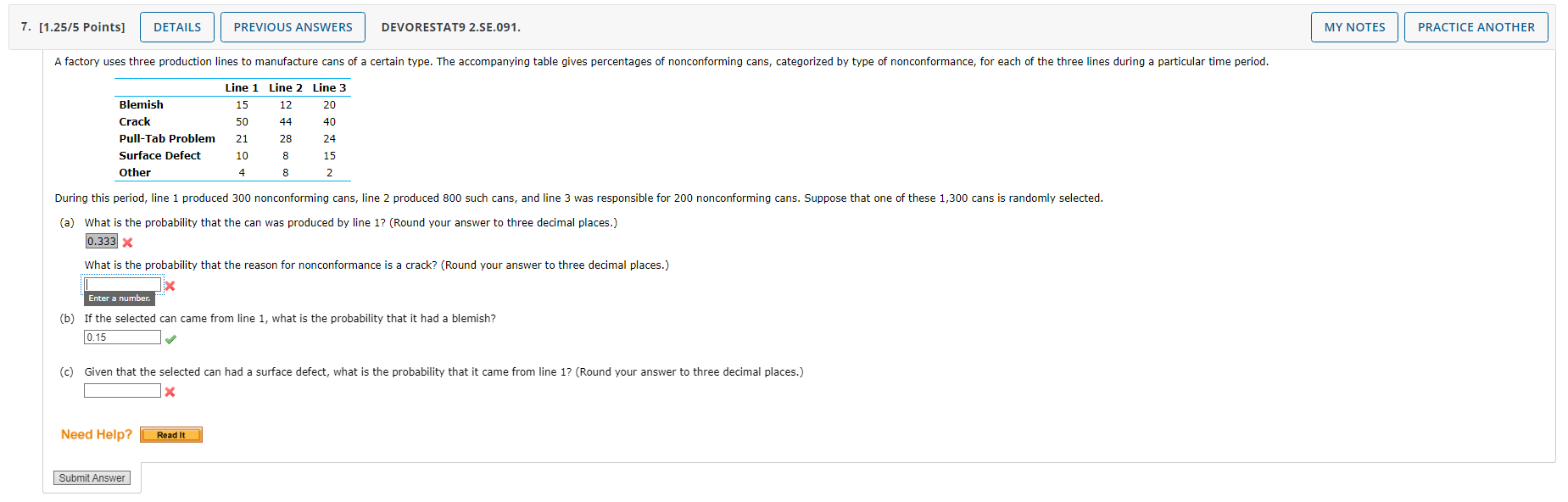Open the DETAILS panel

176,26
